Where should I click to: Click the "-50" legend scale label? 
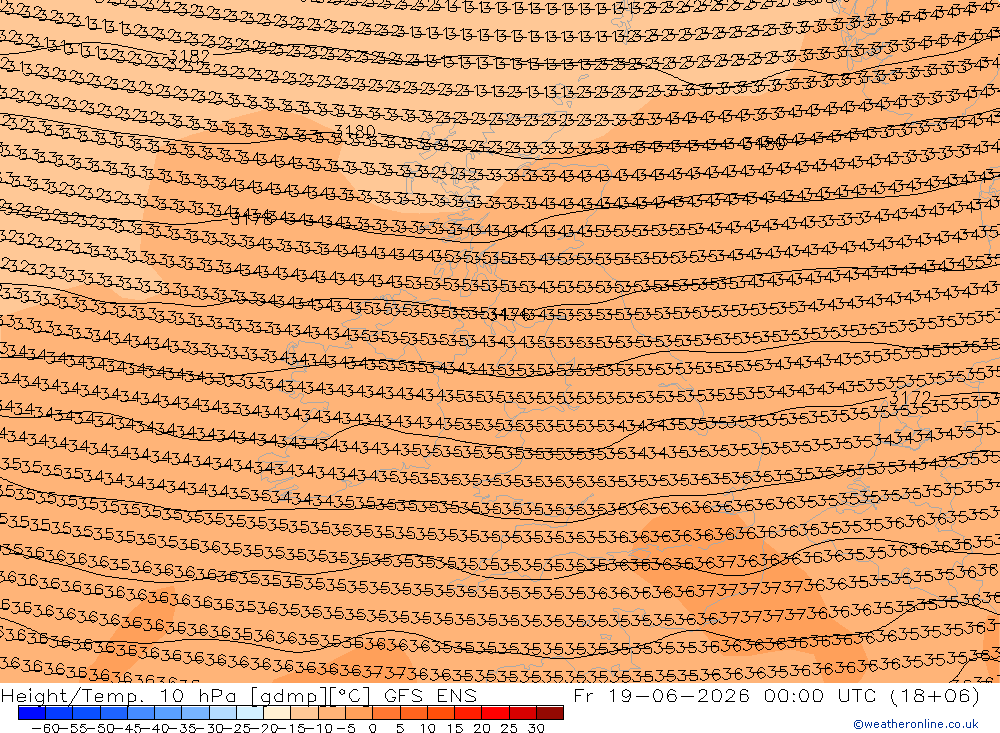pyautogui.click(x=99, y=728)
